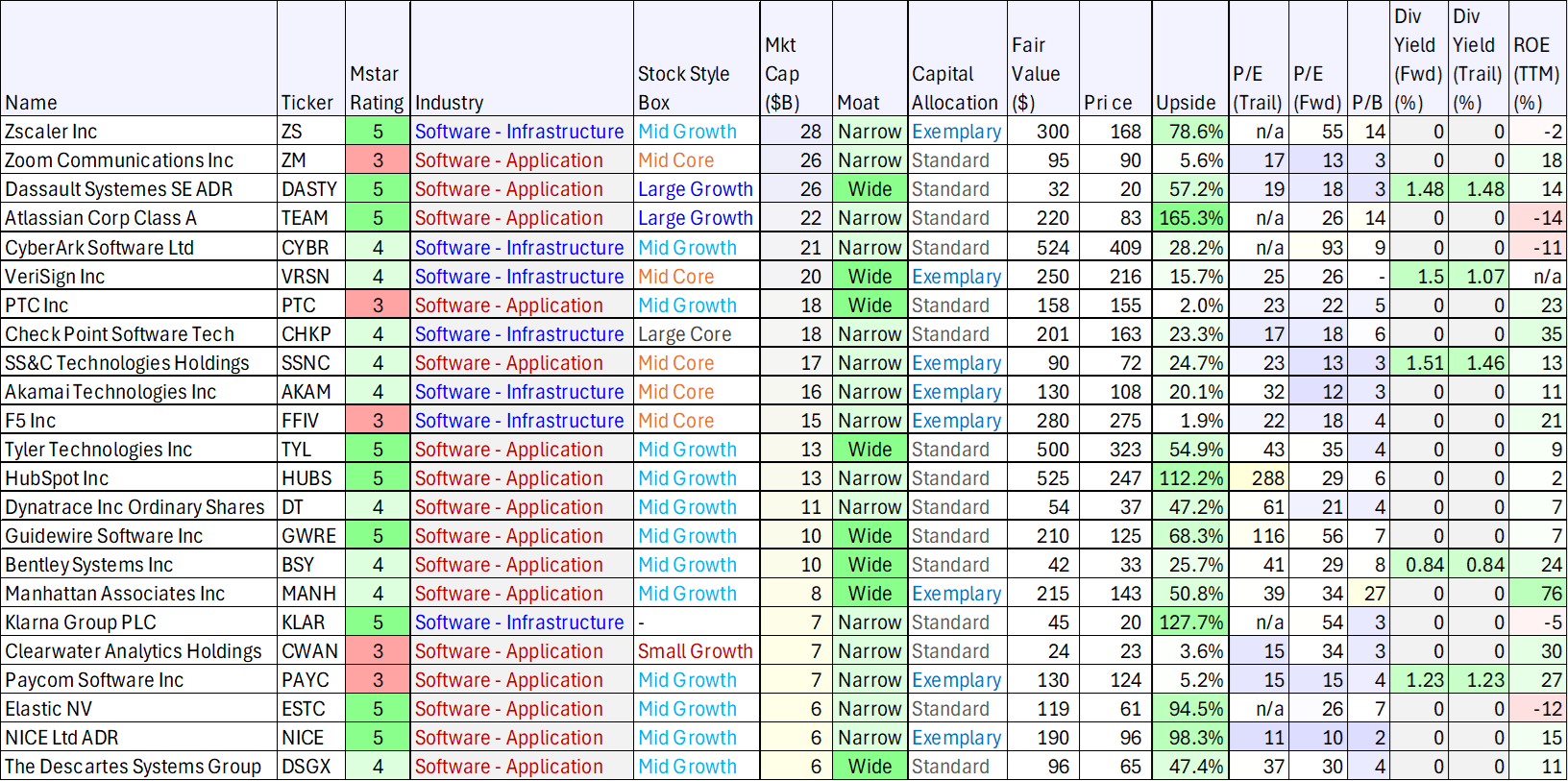1568x781 pixels.
Task: Click the ticker cell GWRE
Action: click(310, 535)
